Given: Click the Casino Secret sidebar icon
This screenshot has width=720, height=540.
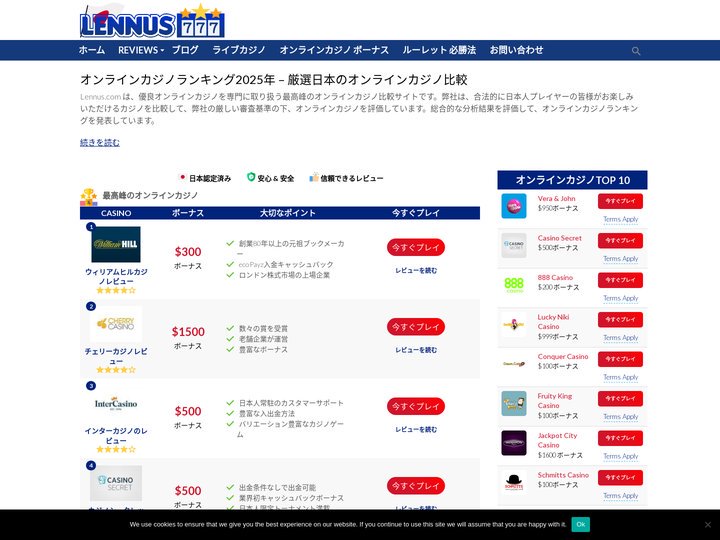Looking at the screenshot, I should [x=514, y=245].
